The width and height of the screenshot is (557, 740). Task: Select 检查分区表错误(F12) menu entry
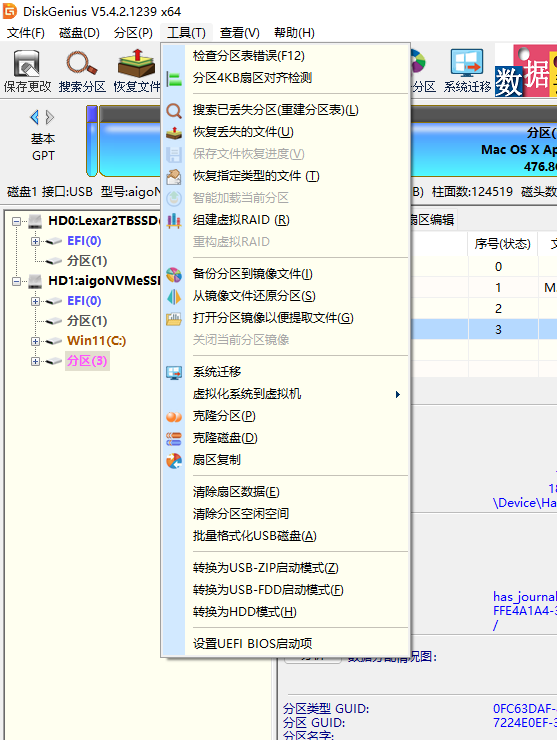[x=285, y=56]
